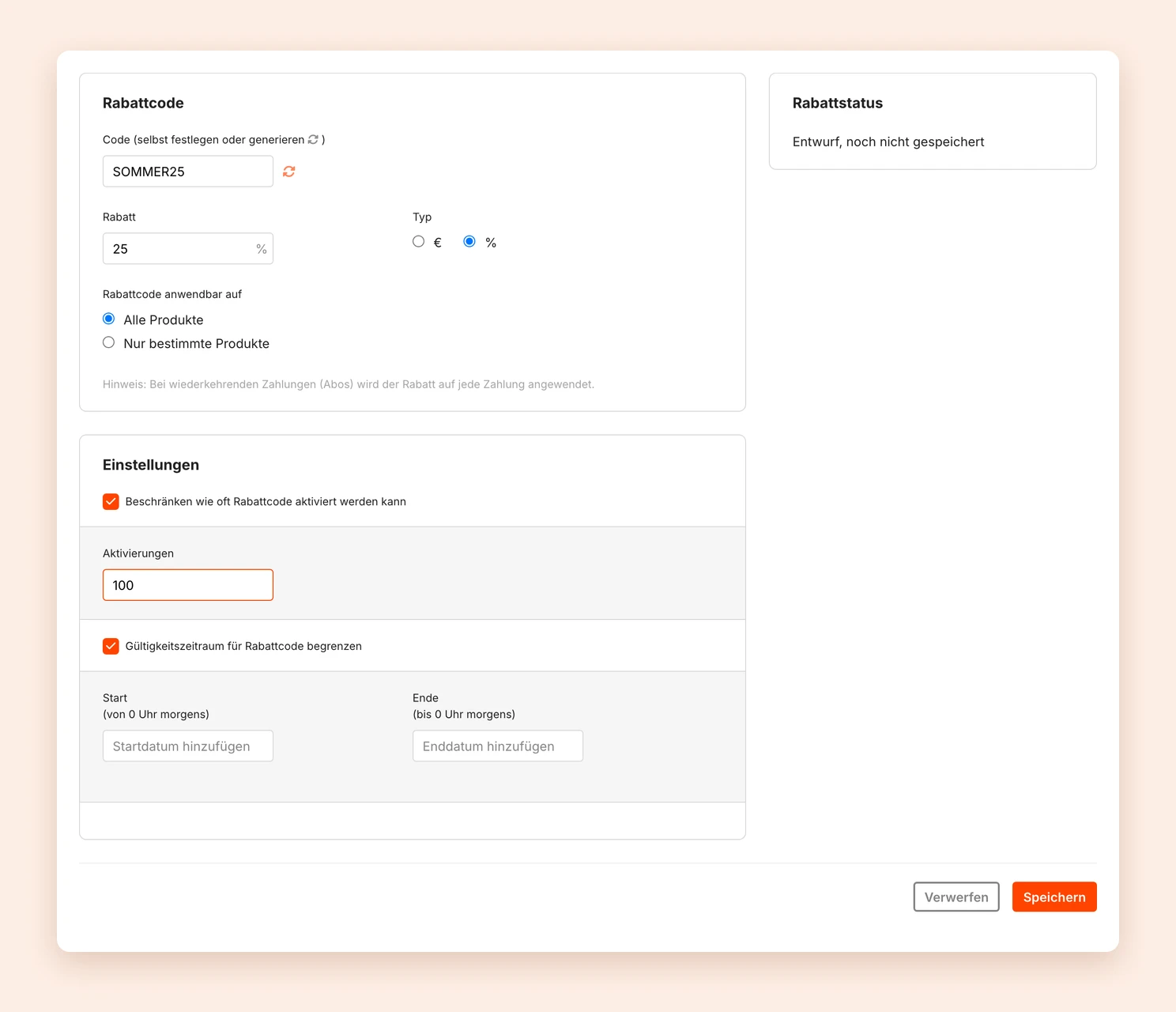Click the Rabattcode anwendbar auf label
Screen dimensions: 1176x1012
pyautogui.click(x=172, y=294)
